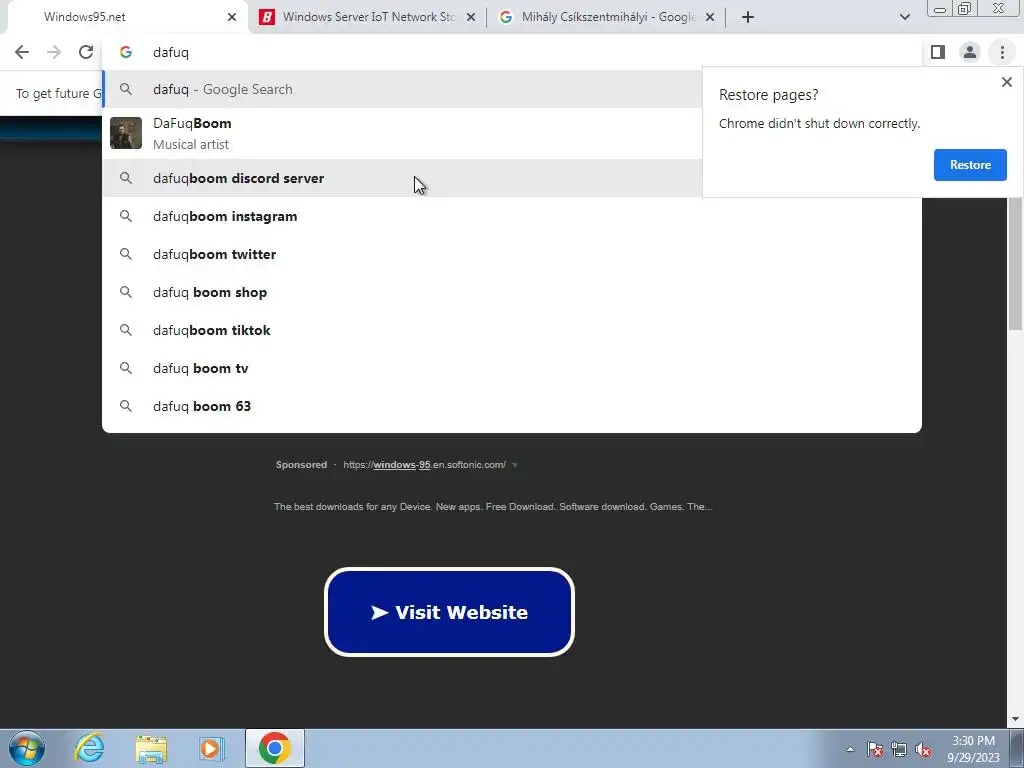Open the profile avatar menu
1024x768 pixels.
tap(970, 52)
